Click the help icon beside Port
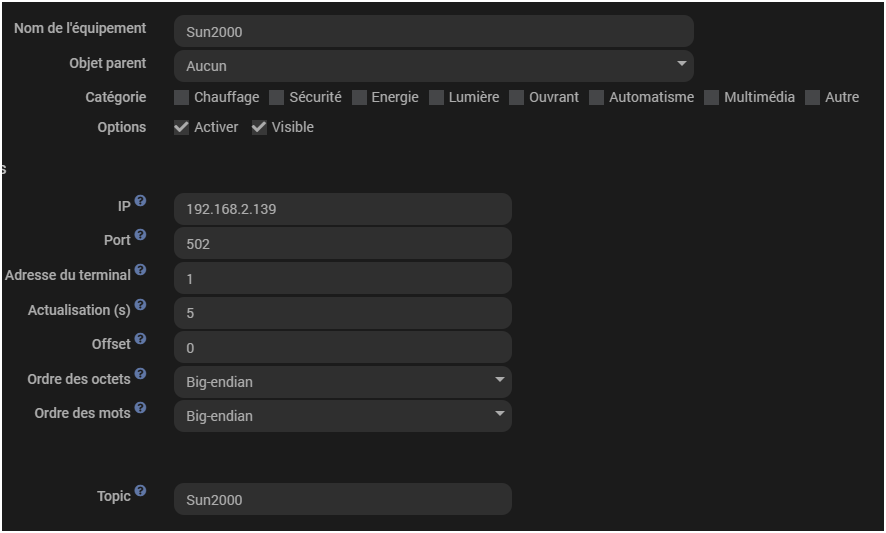The width and height of the screenshot is (886, 533). click(140, 235)
